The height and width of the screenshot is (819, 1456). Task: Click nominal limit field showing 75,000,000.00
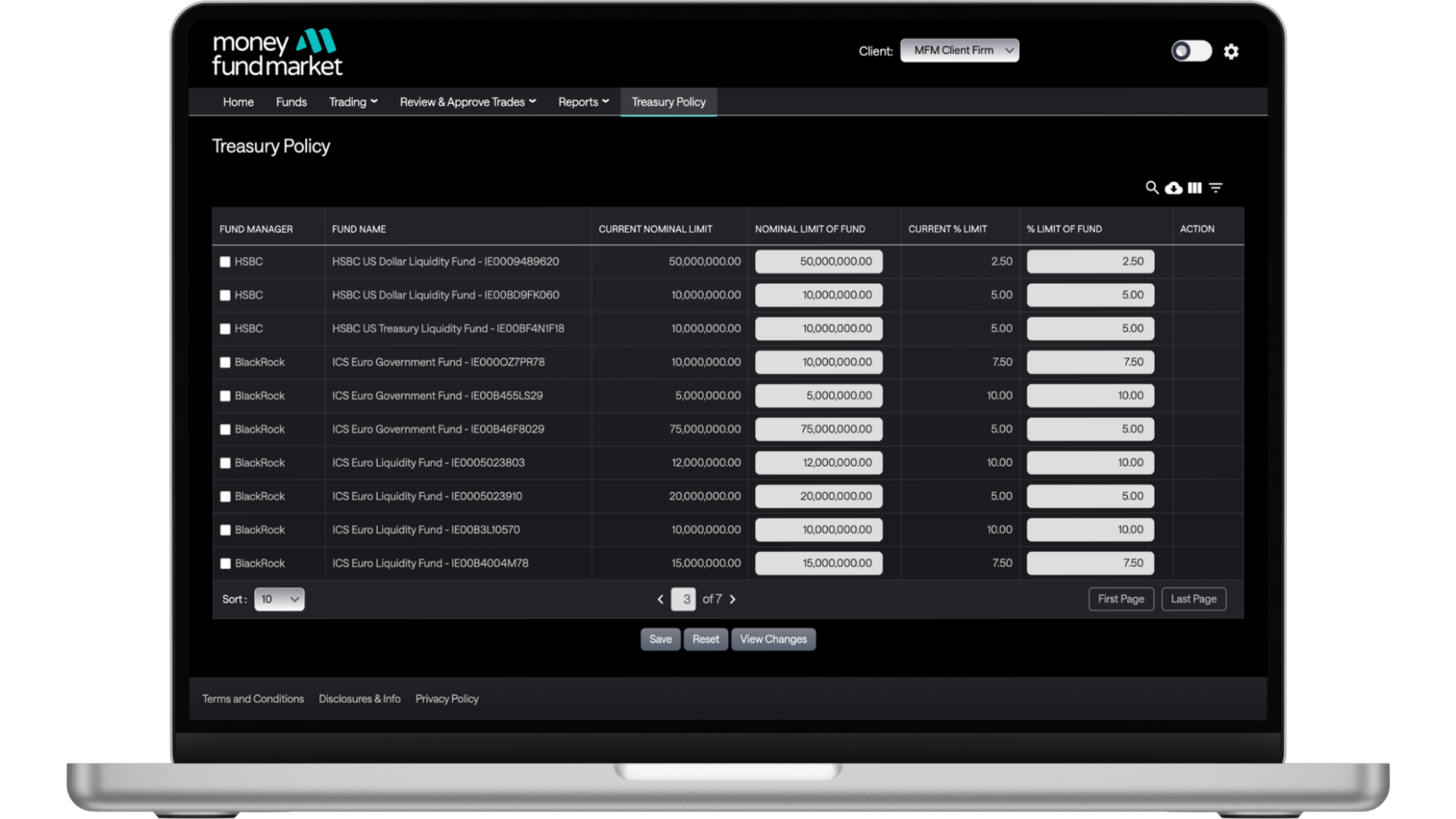[x=818, y=429]
